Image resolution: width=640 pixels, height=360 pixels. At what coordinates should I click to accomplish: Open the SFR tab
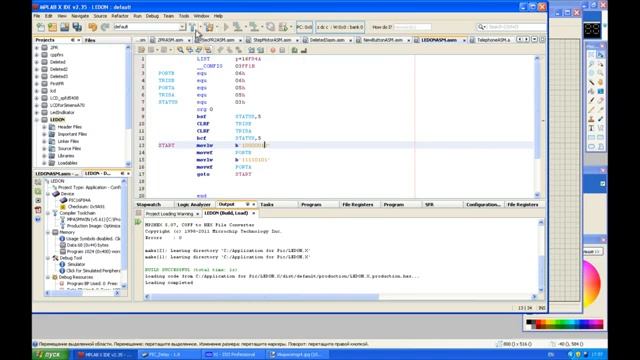tap(429, 204)
